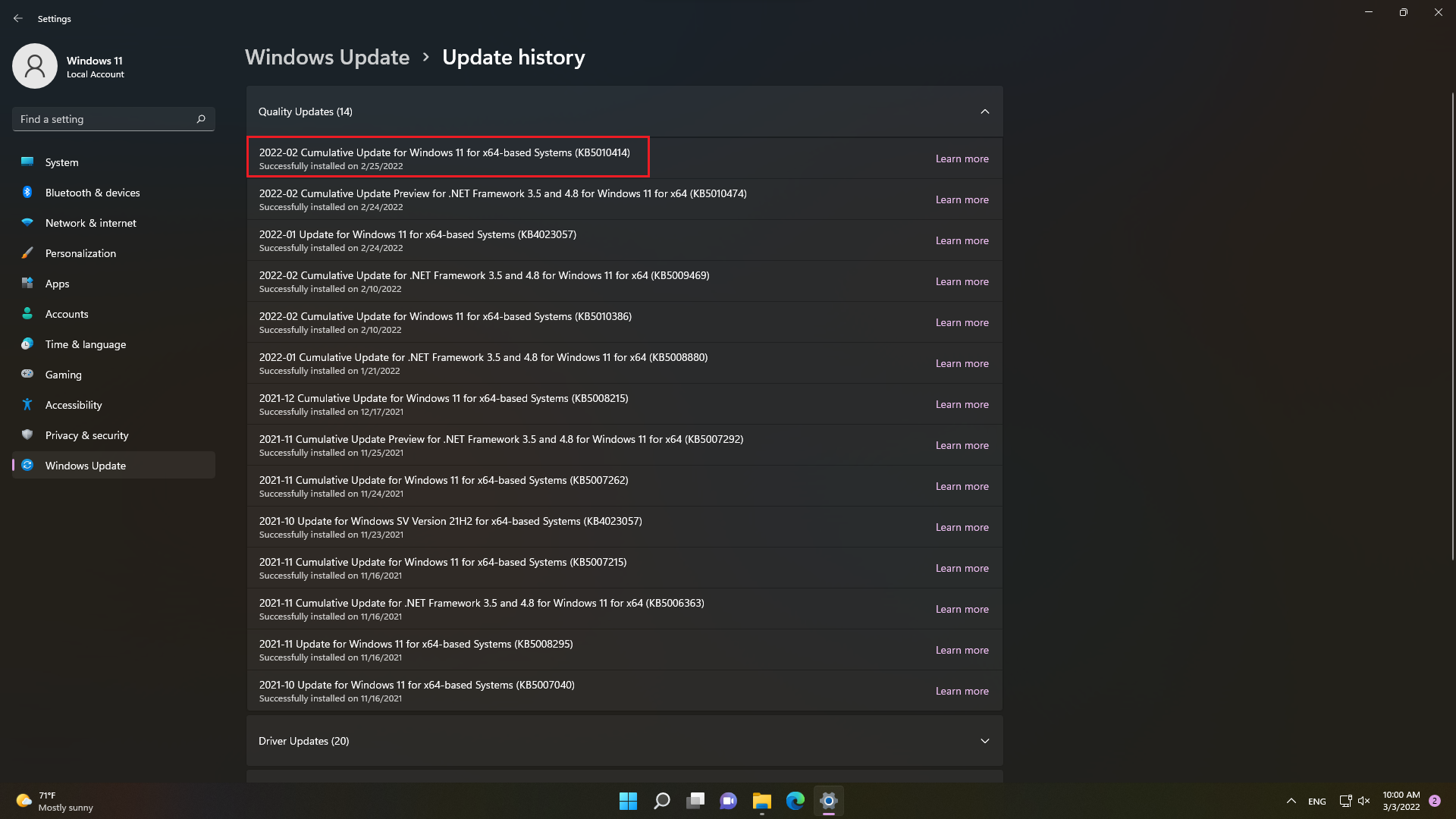
Task: Open notification center badge
Action: pyautogui.click(x=1434, y=801)
